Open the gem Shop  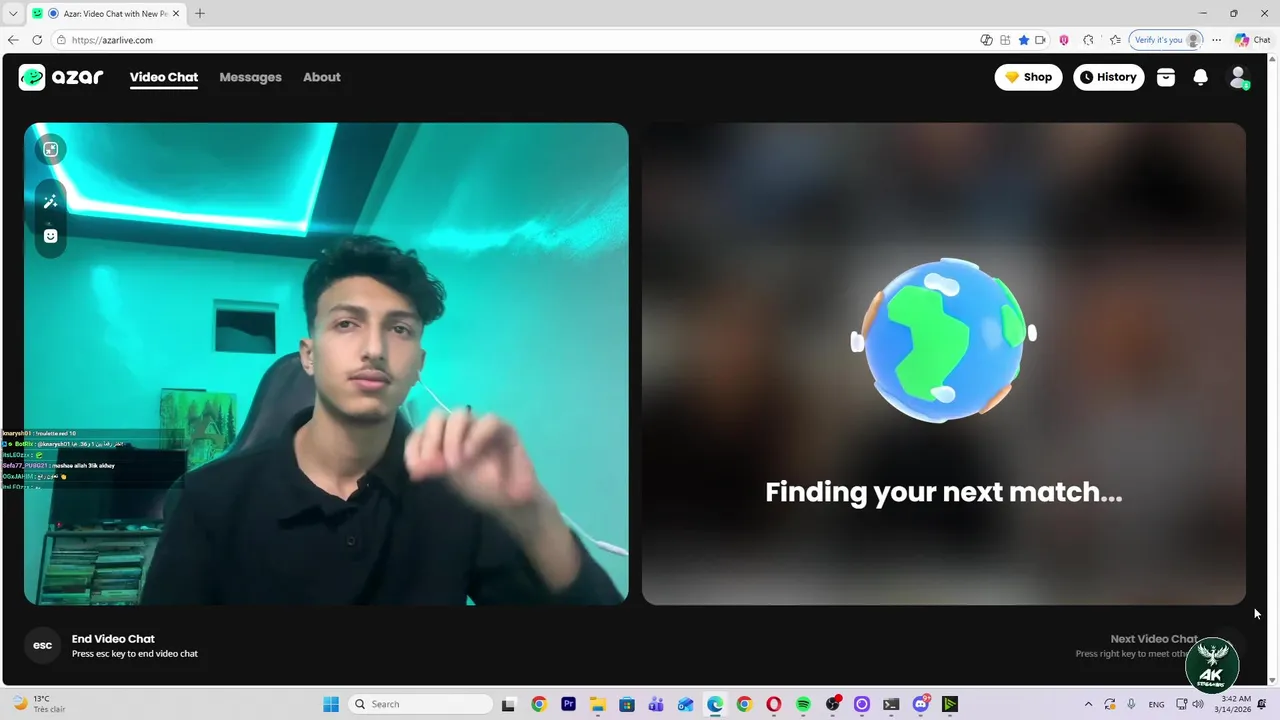(x=1028, y=77)
